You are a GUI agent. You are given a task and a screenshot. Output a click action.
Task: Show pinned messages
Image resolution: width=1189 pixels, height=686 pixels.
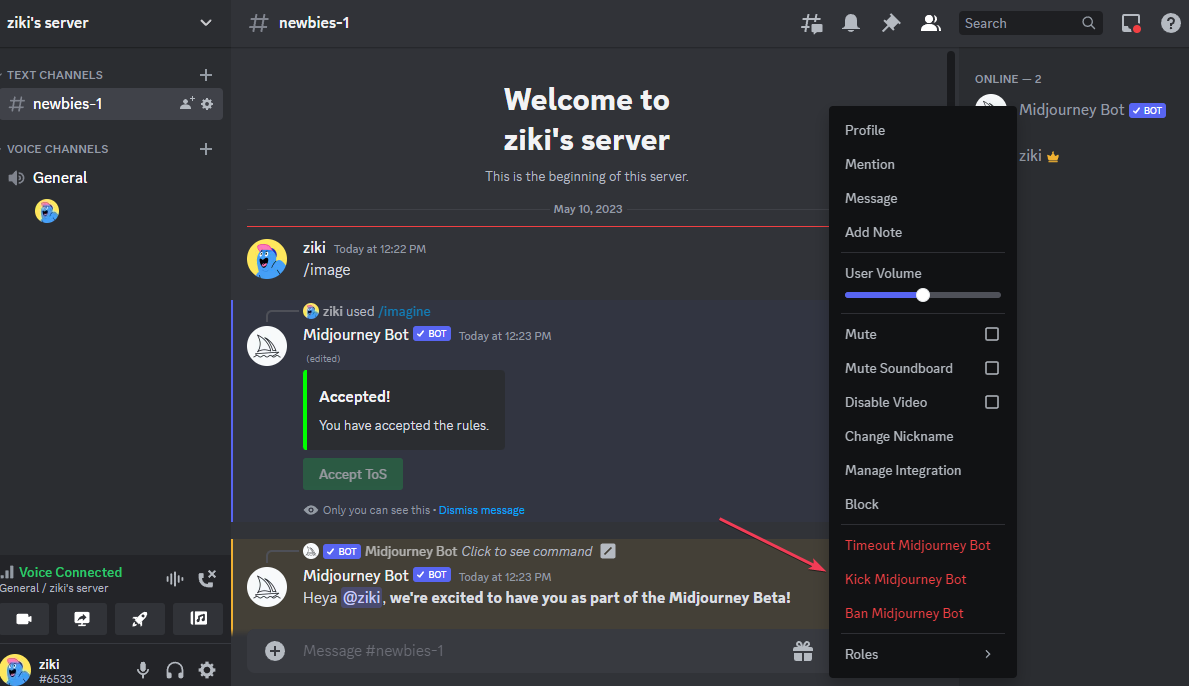(890, 22)
